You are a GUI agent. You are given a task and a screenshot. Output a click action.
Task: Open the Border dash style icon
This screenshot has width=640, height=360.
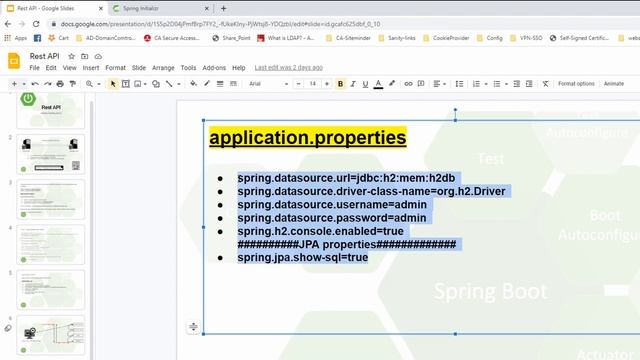pos(233,84)
